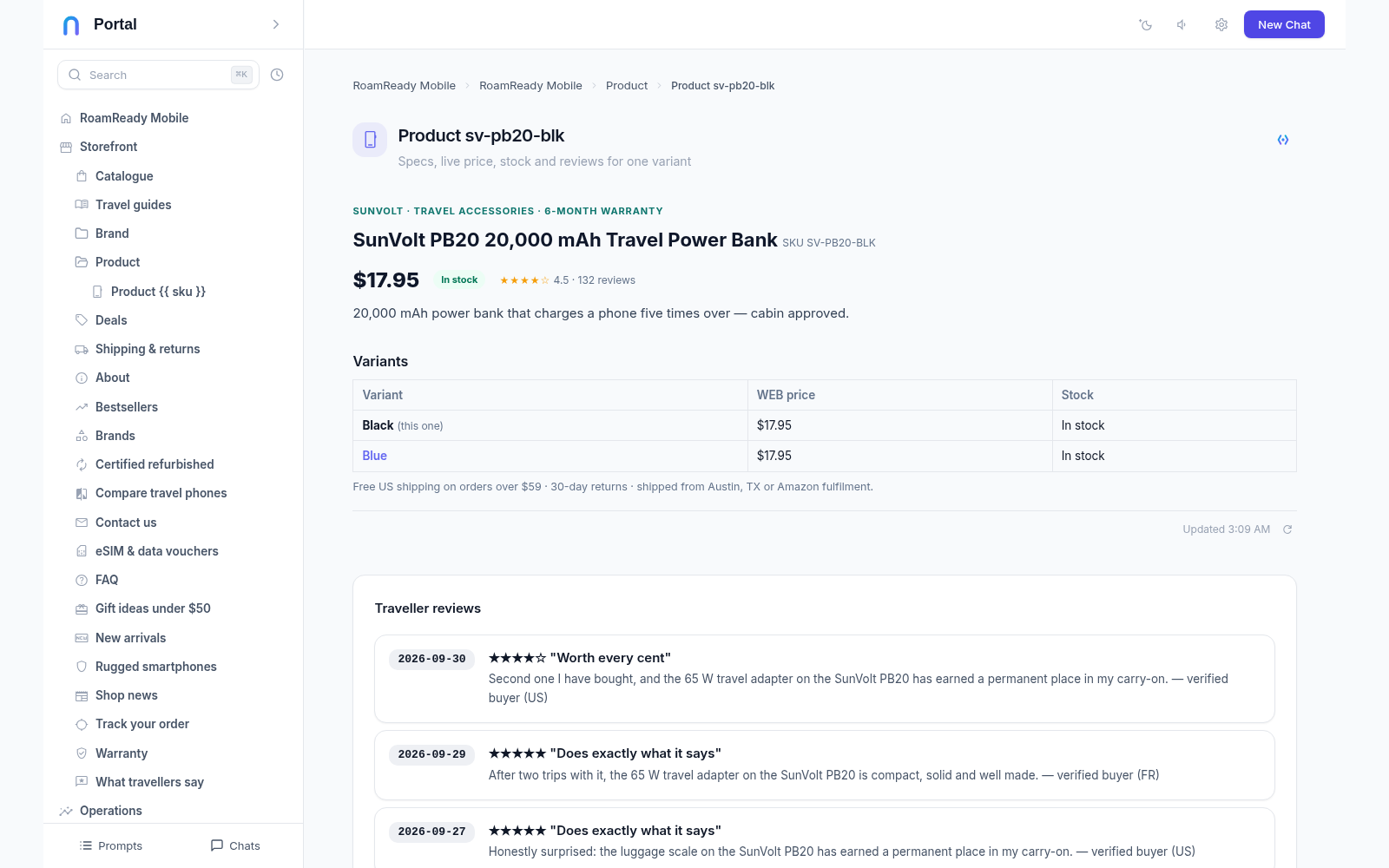1389x868 pixels.
Task: Click the Brands shapes icon
Action: pyautogui.click(x=82, y=436)
